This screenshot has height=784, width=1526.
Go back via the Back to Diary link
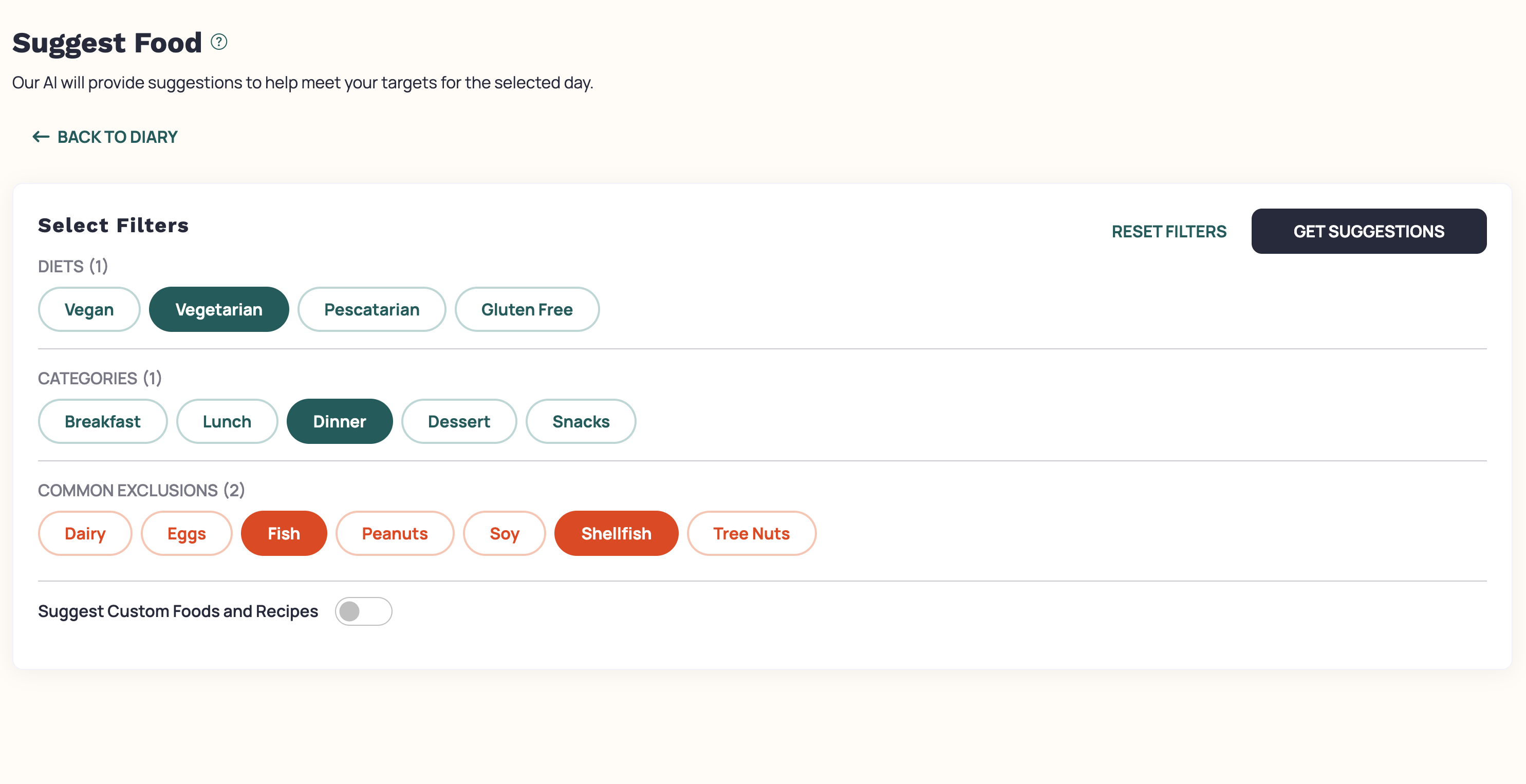(105, 137)
